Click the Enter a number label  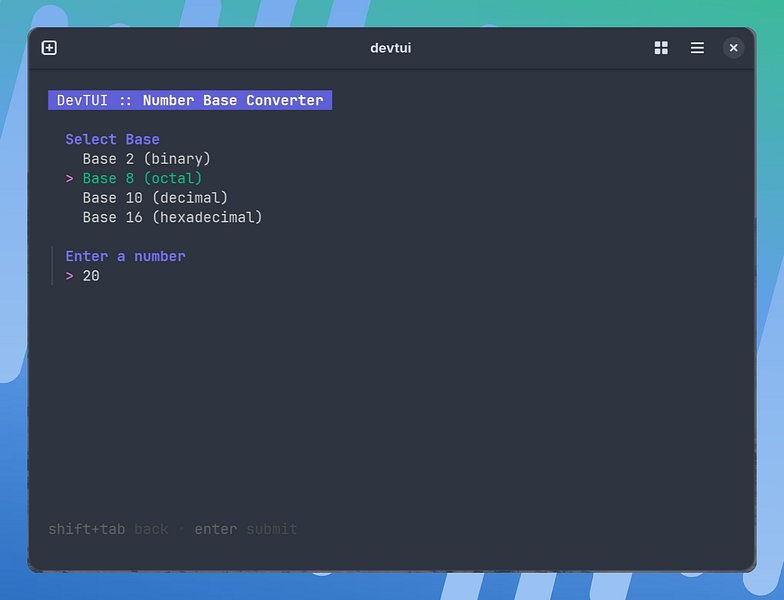[x=126, y=256]
